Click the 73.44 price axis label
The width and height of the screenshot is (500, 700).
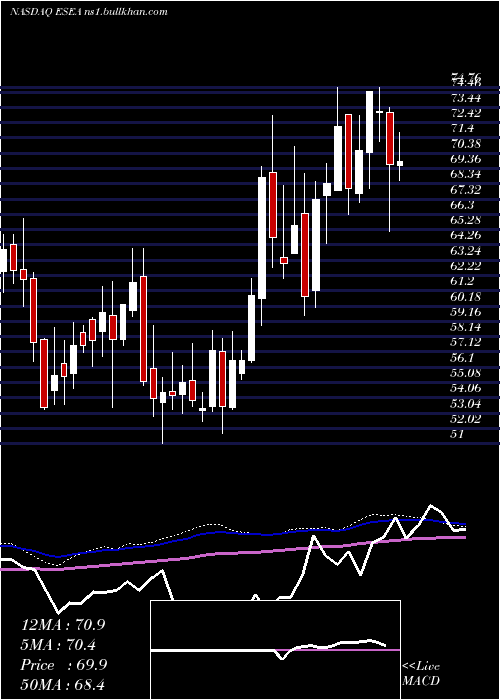point(466,98)
